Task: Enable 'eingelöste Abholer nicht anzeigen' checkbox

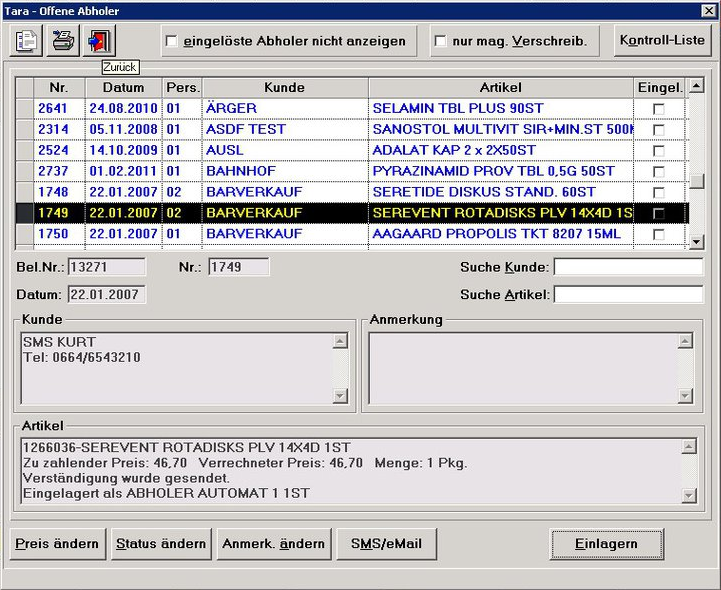Action: [x=172, y=41]
